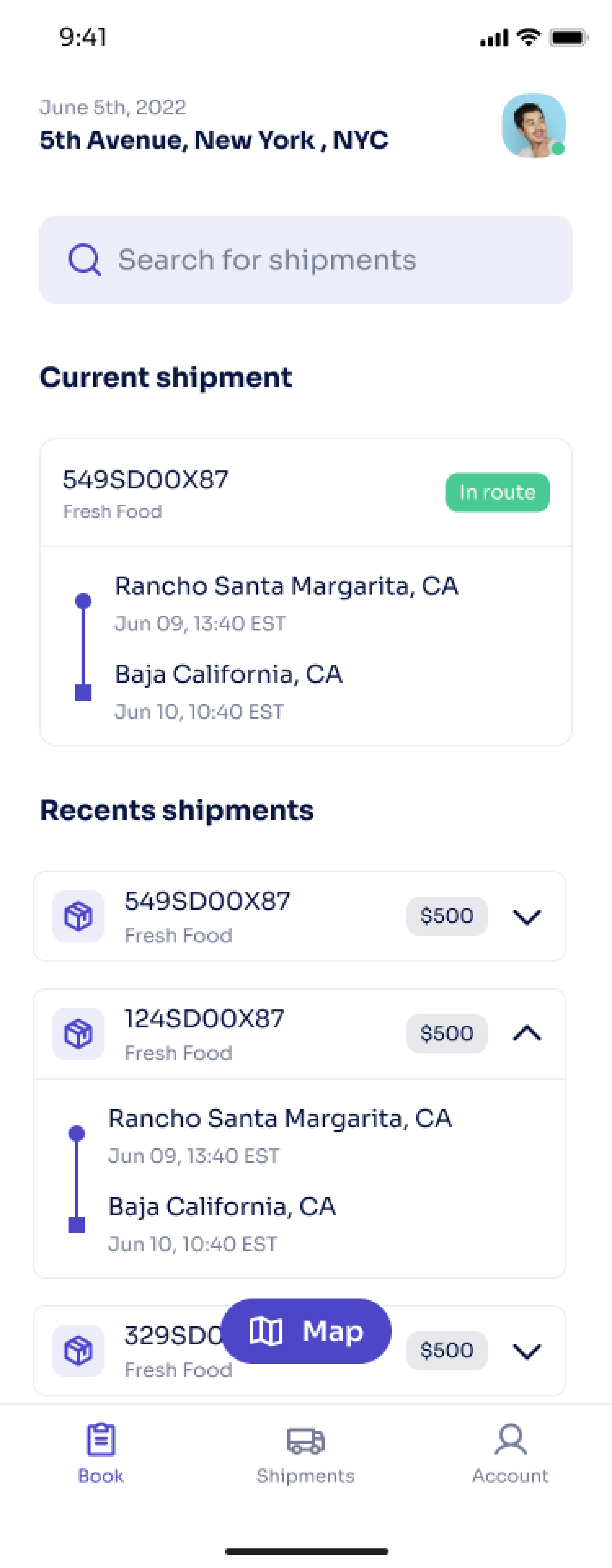This screenshot has height=1568, width=612.
Task: Click package icon of shipment 549SD00X87
Action: point(78,916)
